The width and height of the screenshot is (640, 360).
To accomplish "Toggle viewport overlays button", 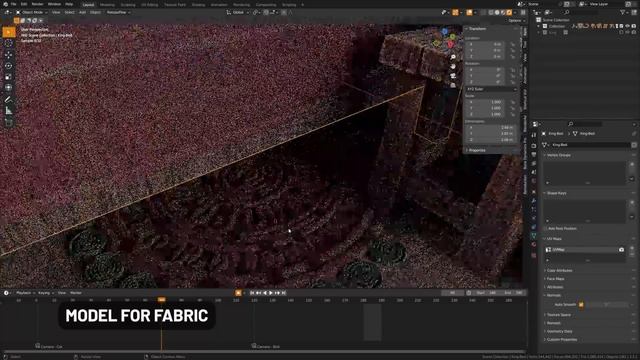I will (x=469, y=13).
